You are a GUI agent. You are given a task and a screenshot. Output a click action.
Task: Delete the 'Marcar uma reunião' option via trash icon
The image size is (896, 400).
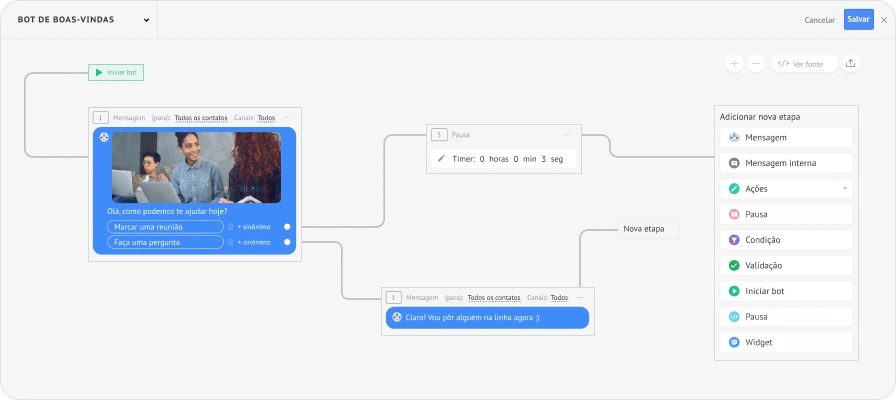click(x=231, y=227)
